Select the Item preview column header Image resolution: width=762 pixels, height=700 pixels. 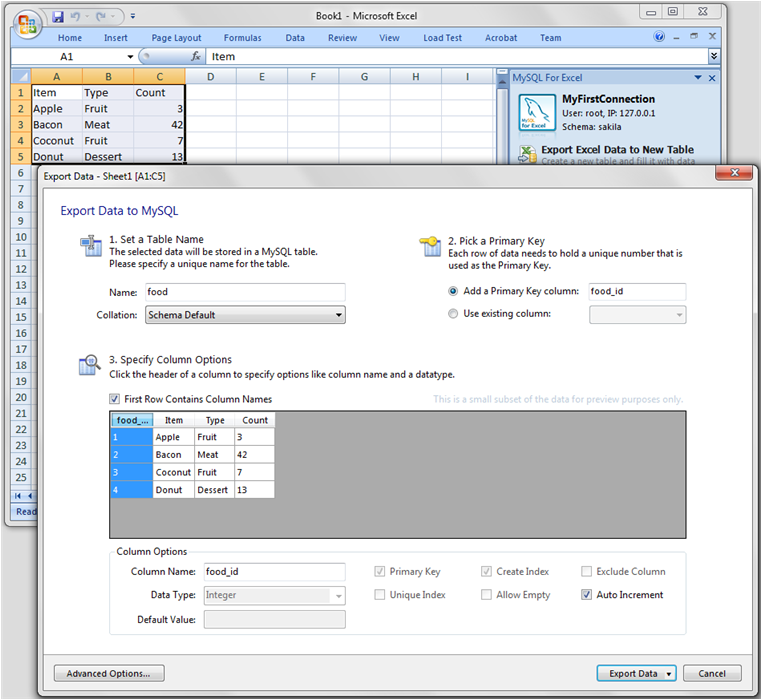click(x=174, y=420)
